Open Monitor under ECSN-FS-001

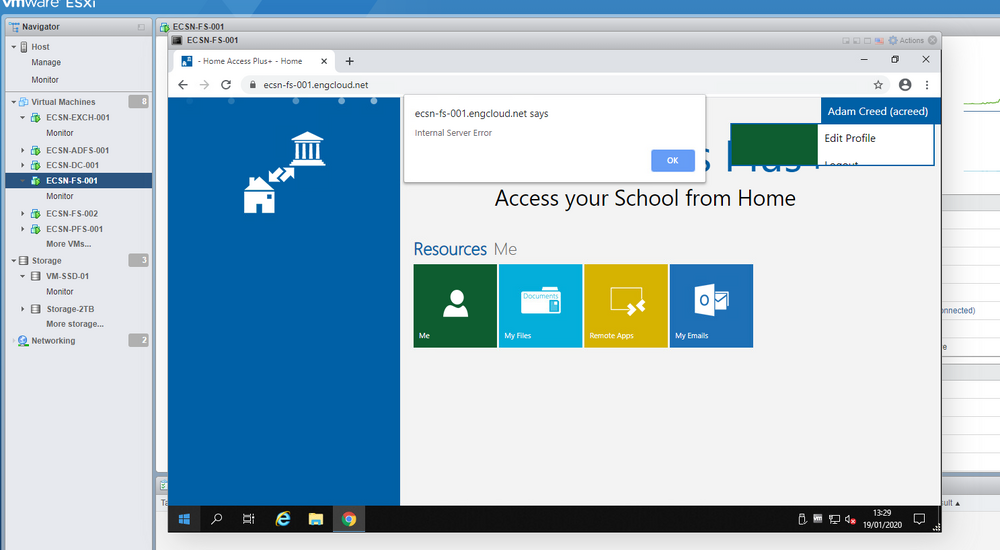click(x=59, y=197)
